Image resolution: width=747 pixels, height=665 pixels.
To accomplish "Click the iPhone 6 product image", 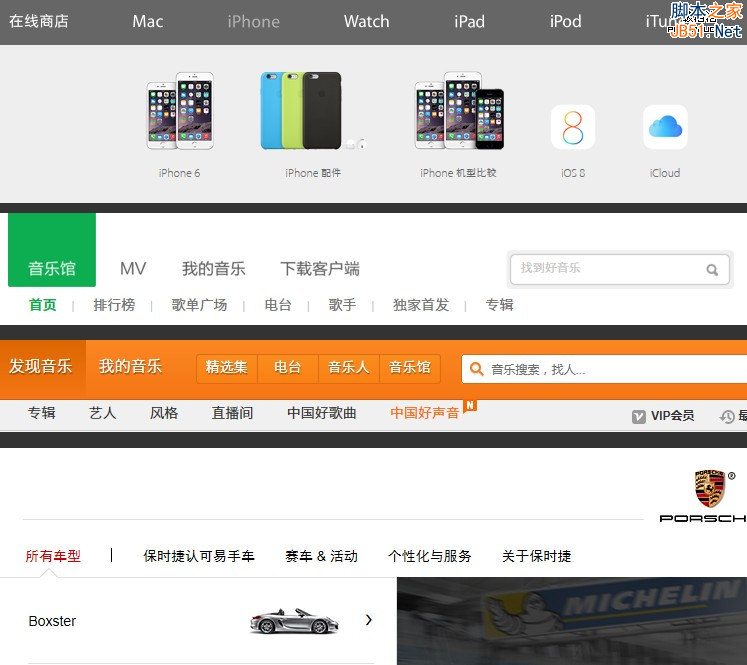I will (x=180, y=111).
